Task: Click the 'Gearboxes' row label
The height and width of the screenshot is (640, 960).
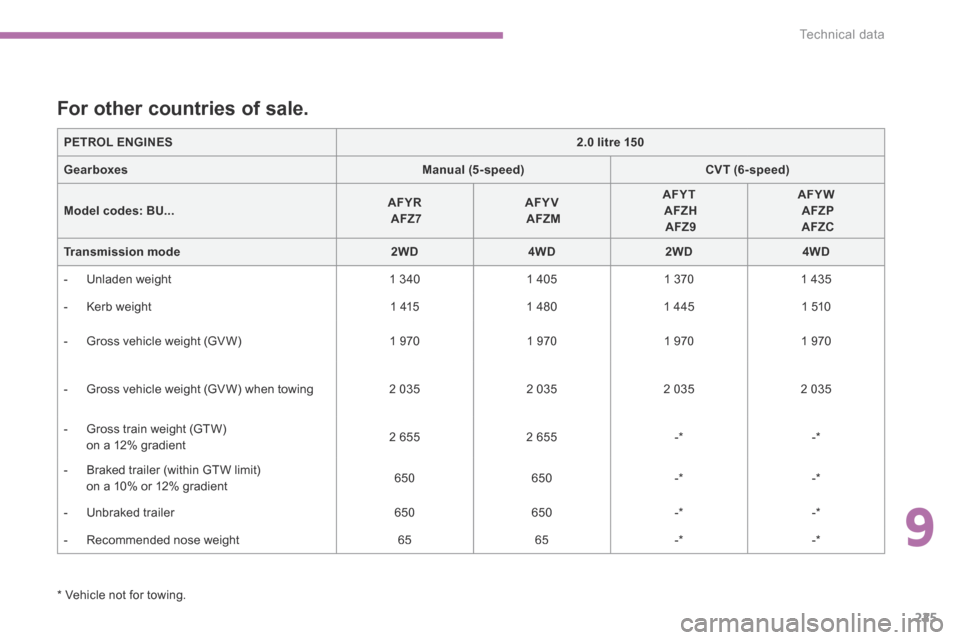Action: point(96,170)
